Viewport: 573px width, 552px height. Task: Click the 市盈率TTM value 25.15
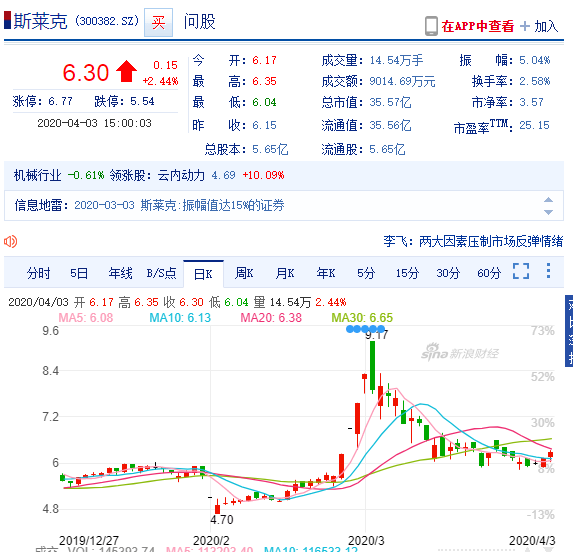[x=534, y=125]
